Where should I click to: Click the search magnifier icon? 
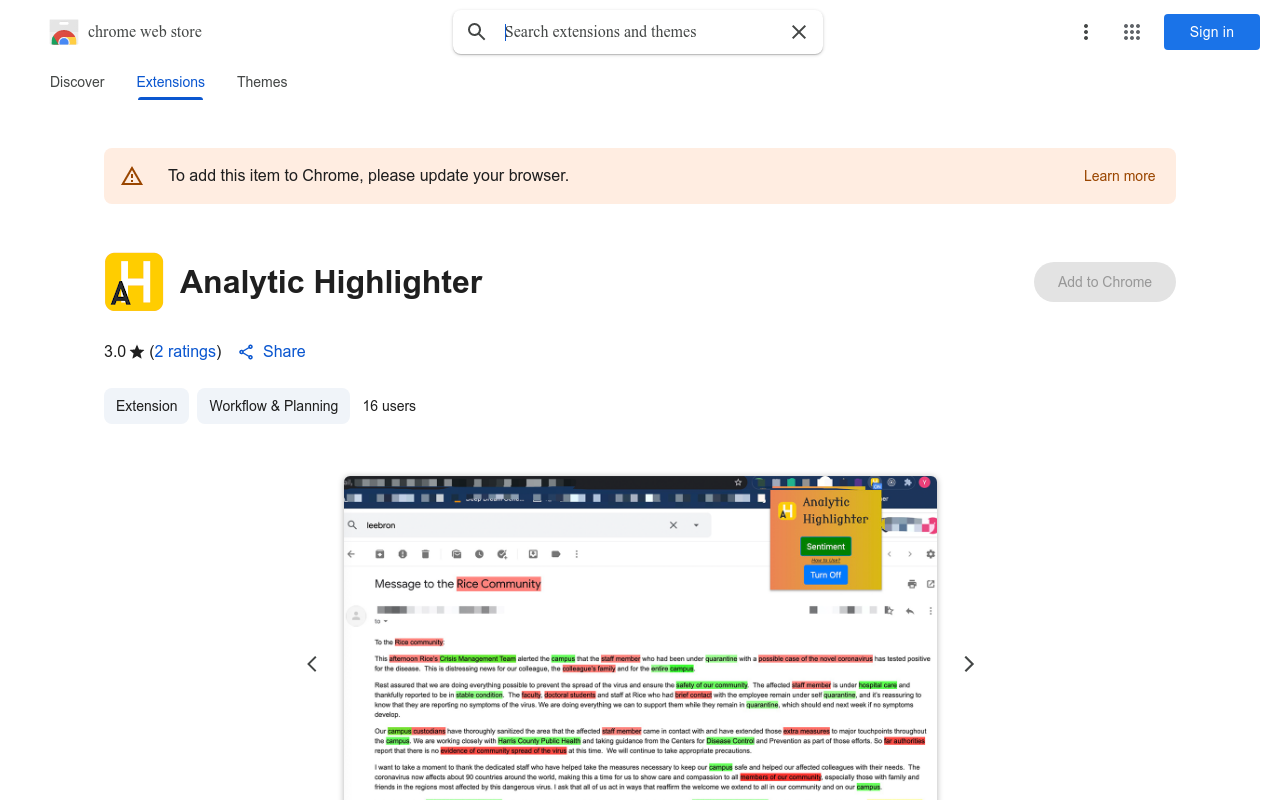click(477, 32)
